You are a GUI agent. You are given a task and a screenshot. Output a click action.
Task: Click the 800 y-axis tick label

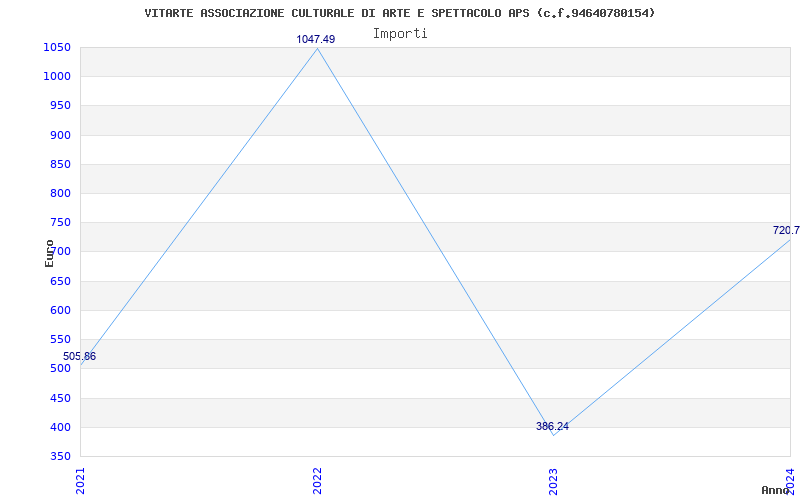pos(60,193)
